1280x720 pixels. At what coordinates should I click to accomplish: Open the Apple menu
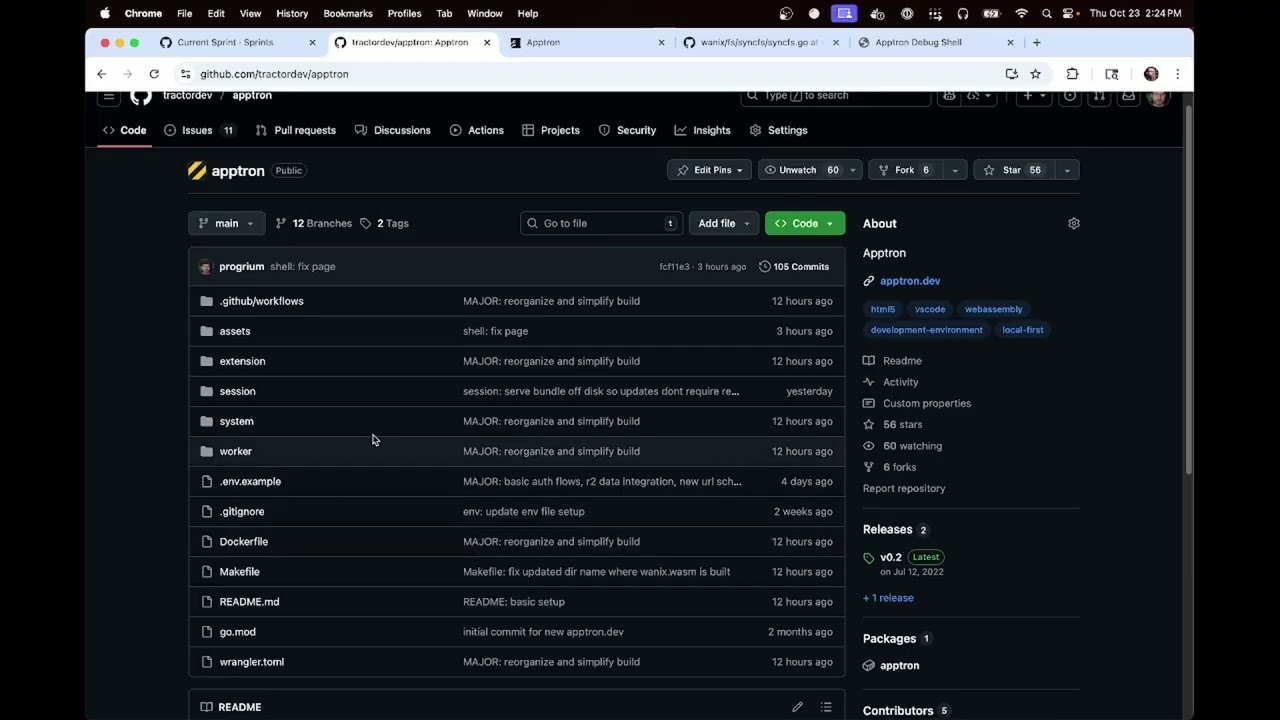pos(105,14)
